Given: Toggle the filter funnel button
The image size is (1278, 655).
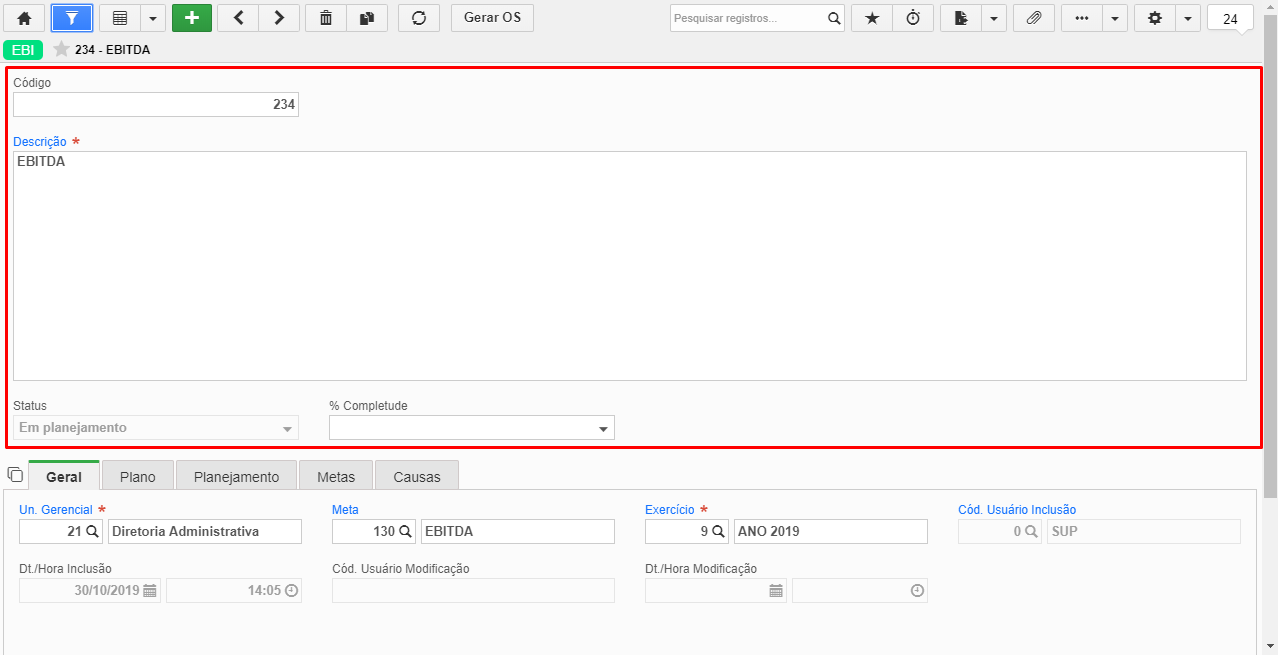Looking at the screenshot, I should [72, 18].
